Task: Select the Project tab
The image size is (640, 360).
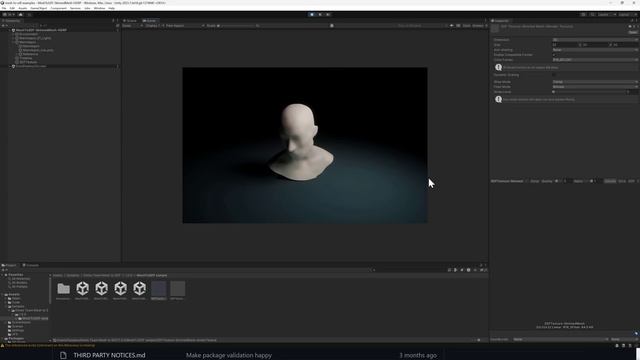Action: (x=9, y=265)
